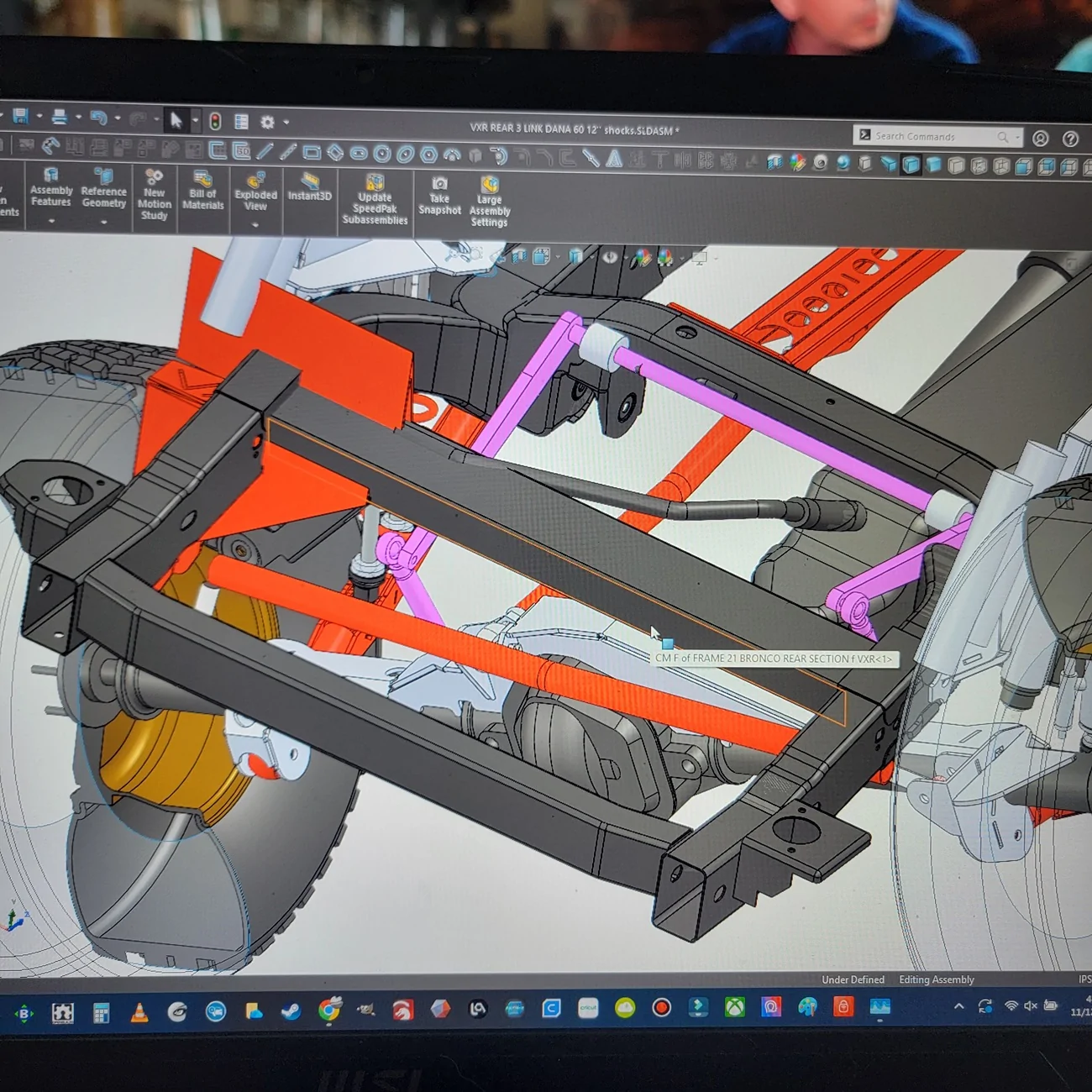Toggle the Section View icon in top toolbar

pos(774,162)
